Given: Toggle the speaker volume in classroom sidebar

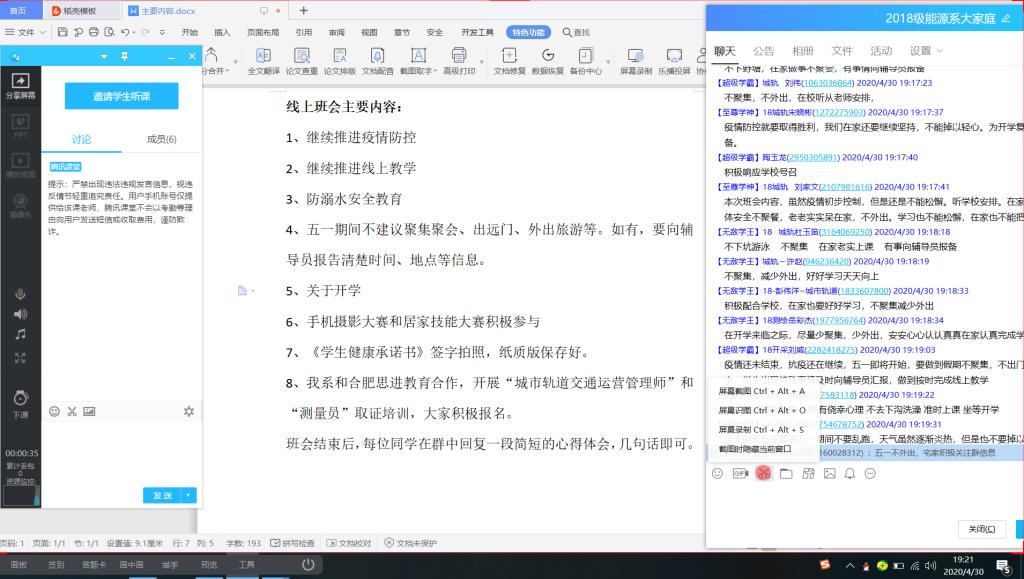Looking at the screenshot, I should (x=20, y=314).
